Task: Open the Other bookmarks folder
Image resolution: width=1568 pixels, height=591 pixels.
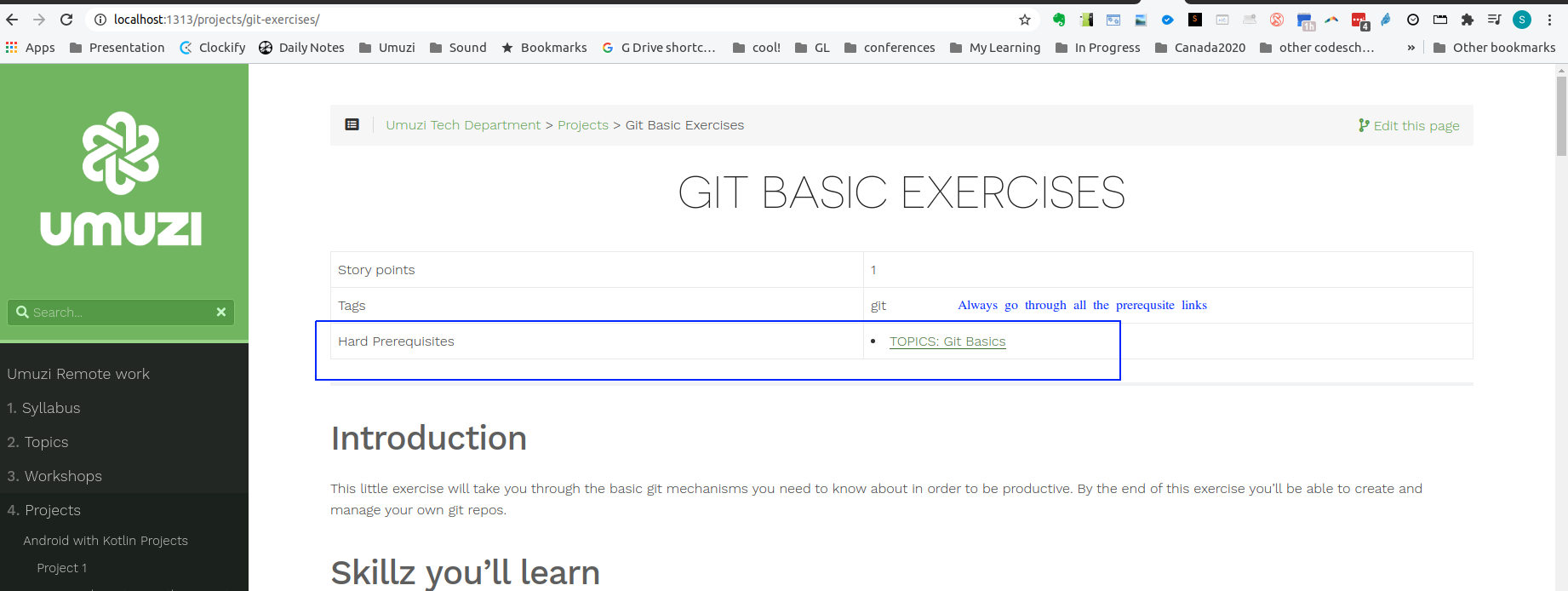Action: coord(1495,48)
